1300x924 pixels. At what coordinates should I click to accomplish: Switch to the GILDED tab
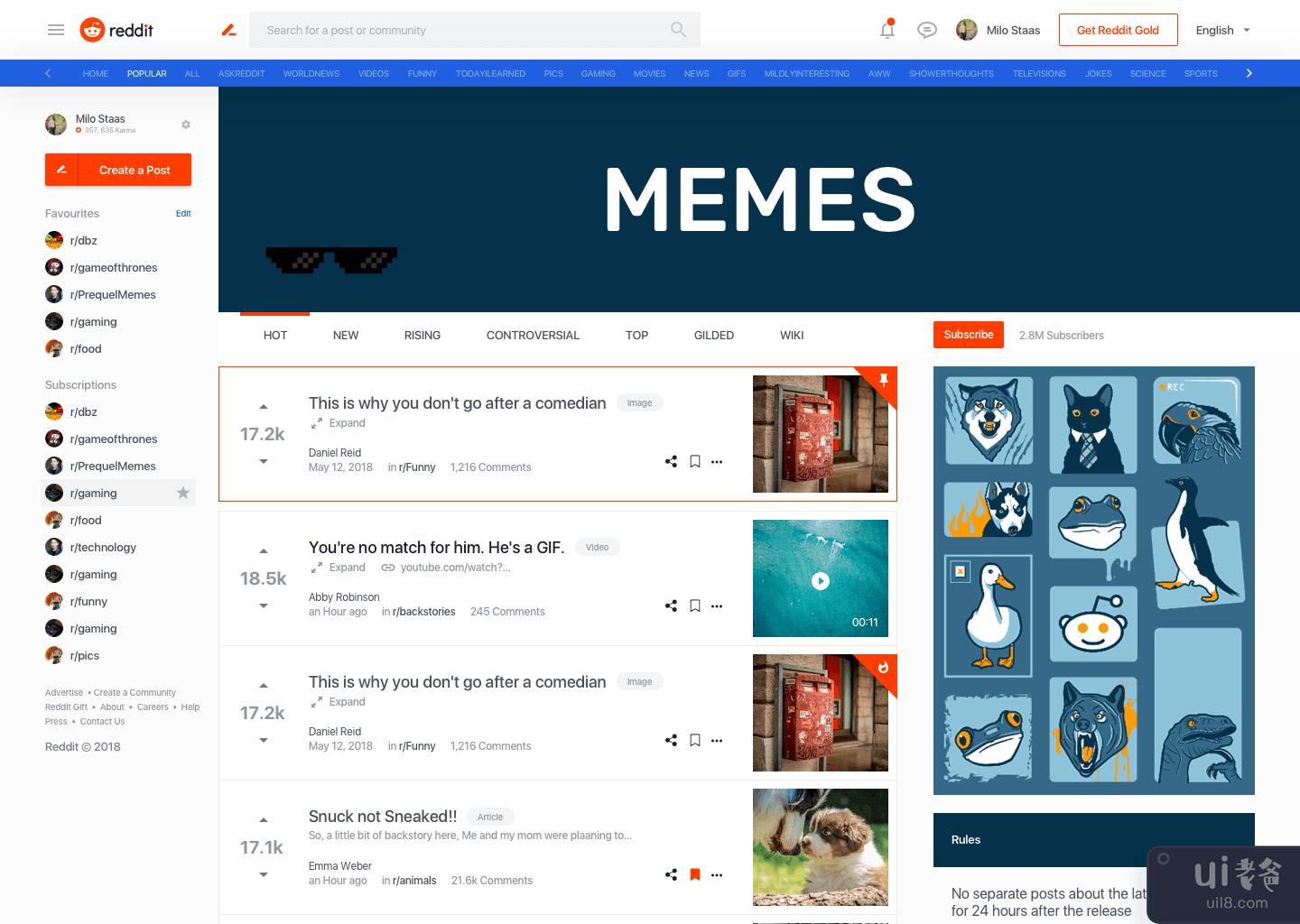pos(714,335)
